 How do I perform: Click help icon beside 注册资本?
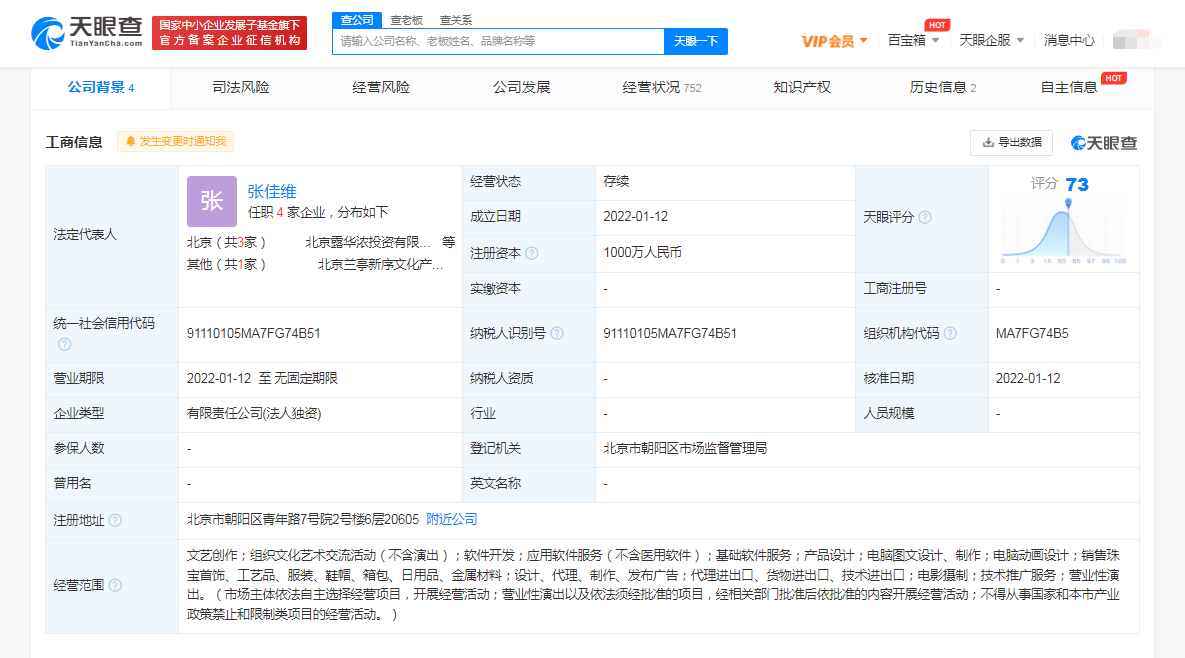coord(532,253)
